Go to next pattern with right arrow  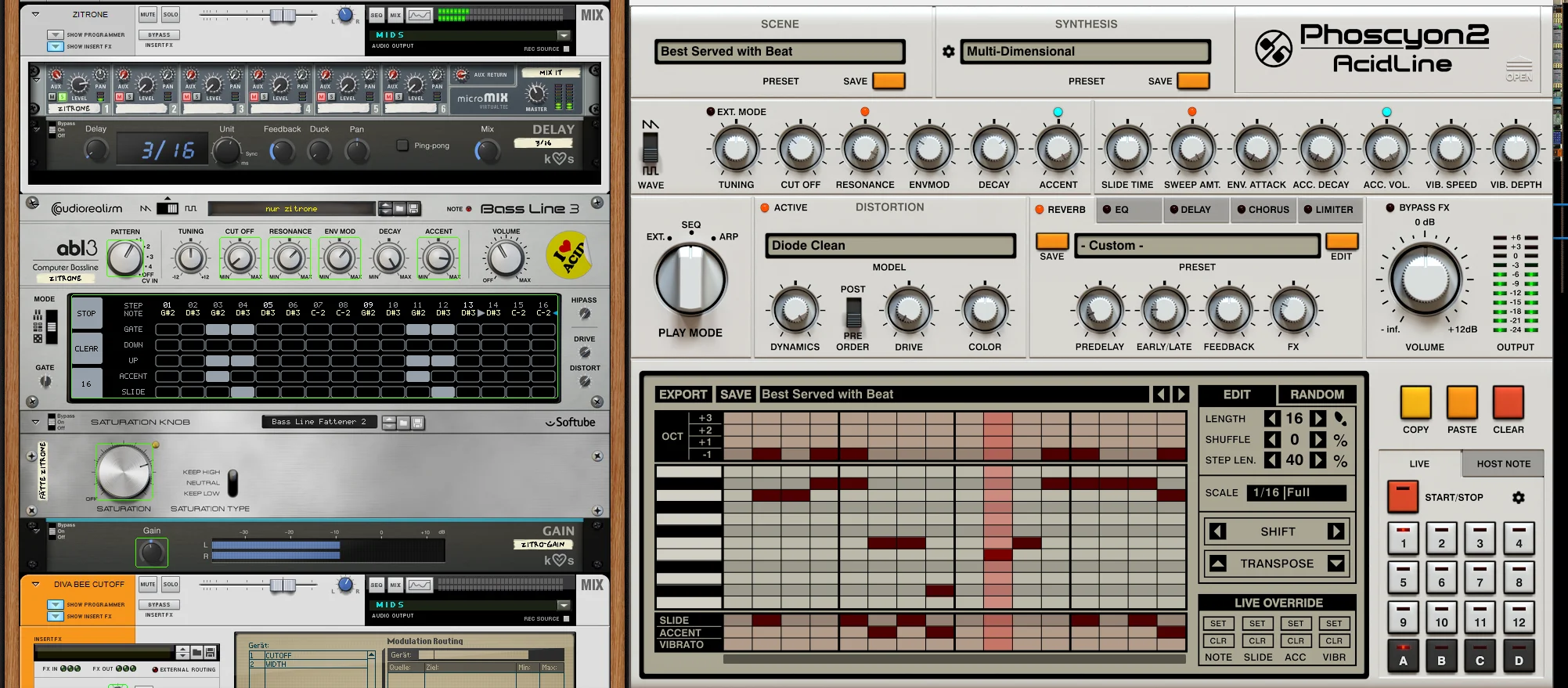pos(1181,394)
